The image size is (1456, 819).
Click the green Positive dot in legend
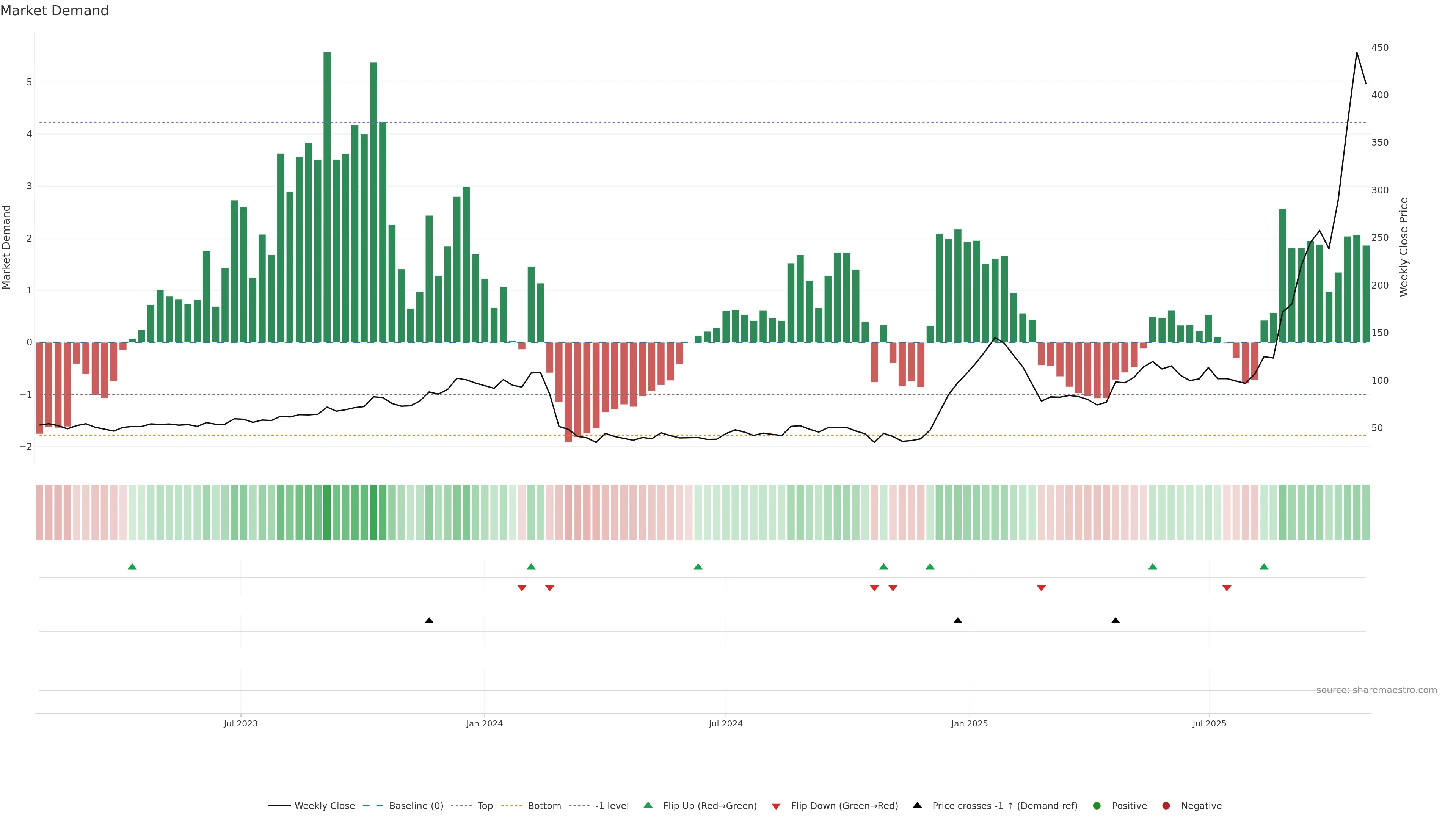1097,806
